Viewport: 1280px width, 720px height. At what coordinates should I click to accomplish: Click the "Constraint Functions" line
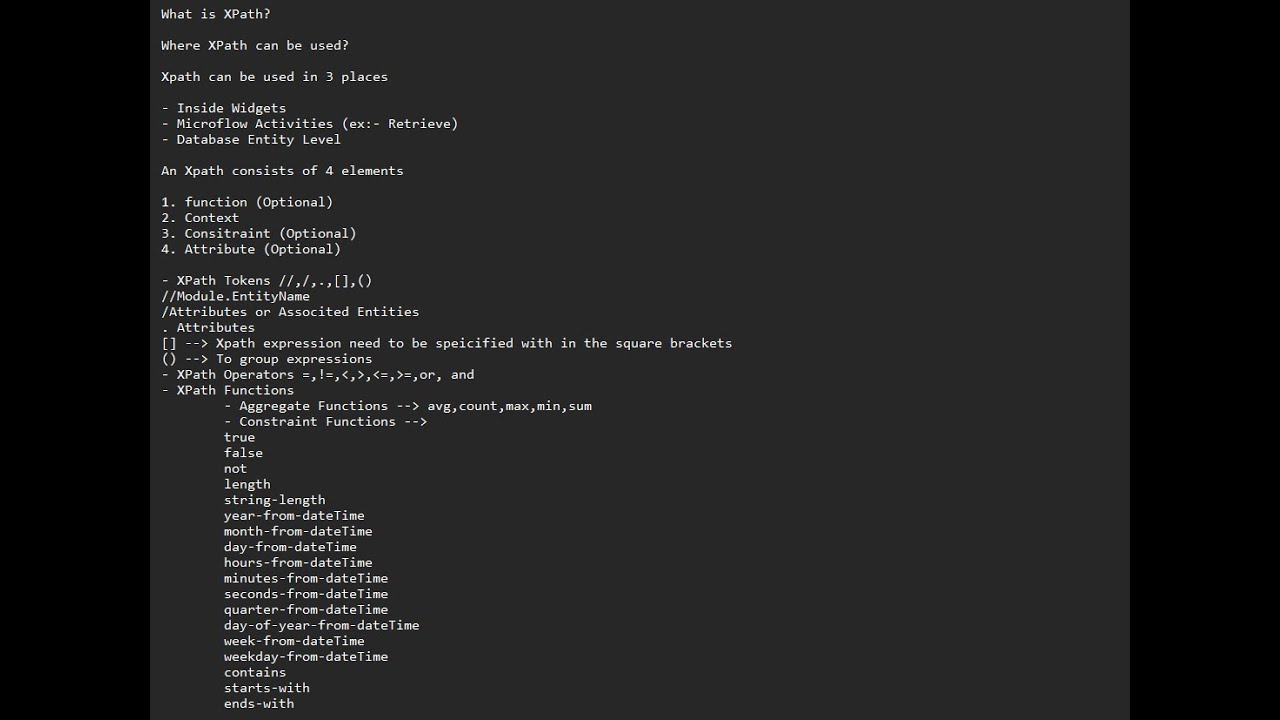click(326, 422)
